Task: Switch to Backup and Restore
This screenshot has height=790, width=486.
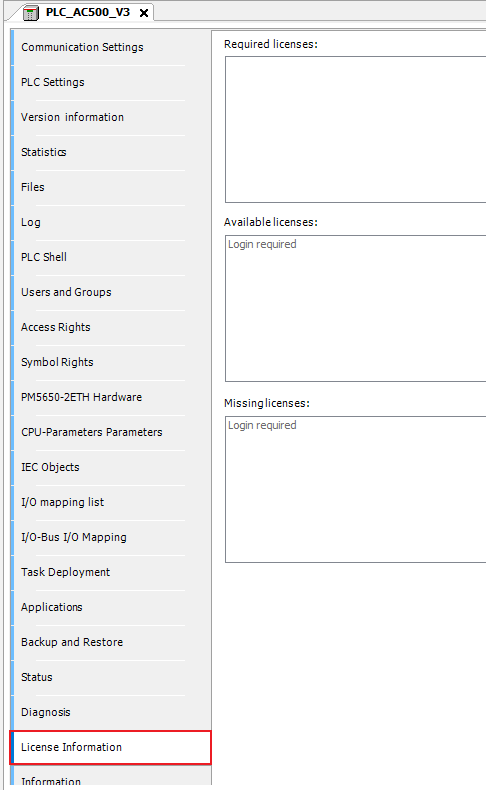Action: 72,642
